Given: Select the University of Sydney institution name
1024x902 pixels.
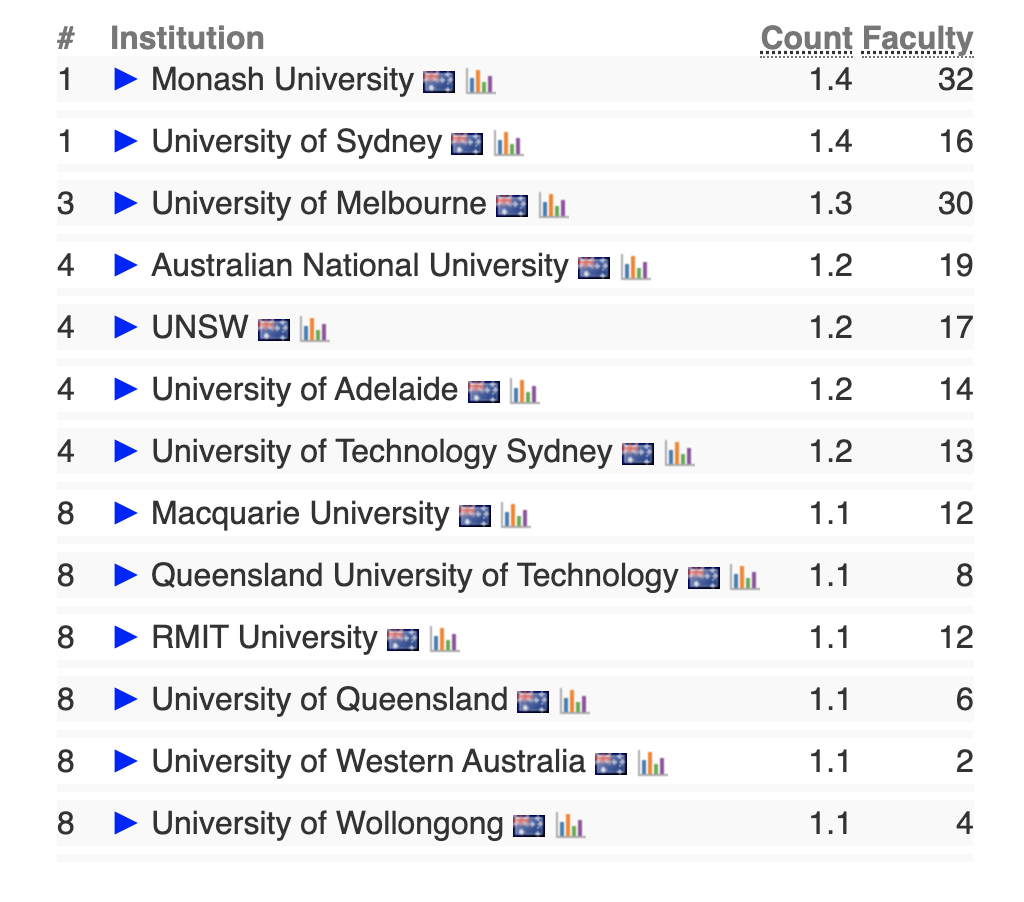Looking at the screenshot, I should (x=297, y=142).
